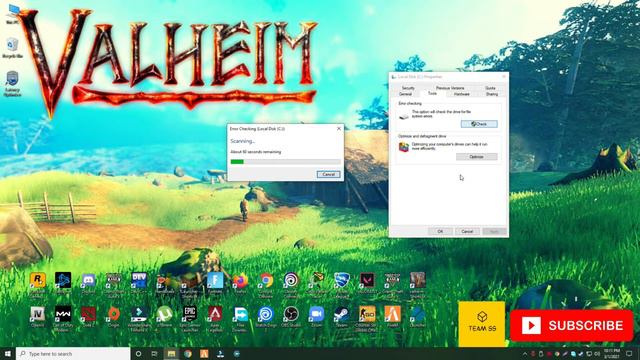Launch the Dota 2 desktop shortcut
Viewport: 640px width, 360px height.
coord(88,317)
